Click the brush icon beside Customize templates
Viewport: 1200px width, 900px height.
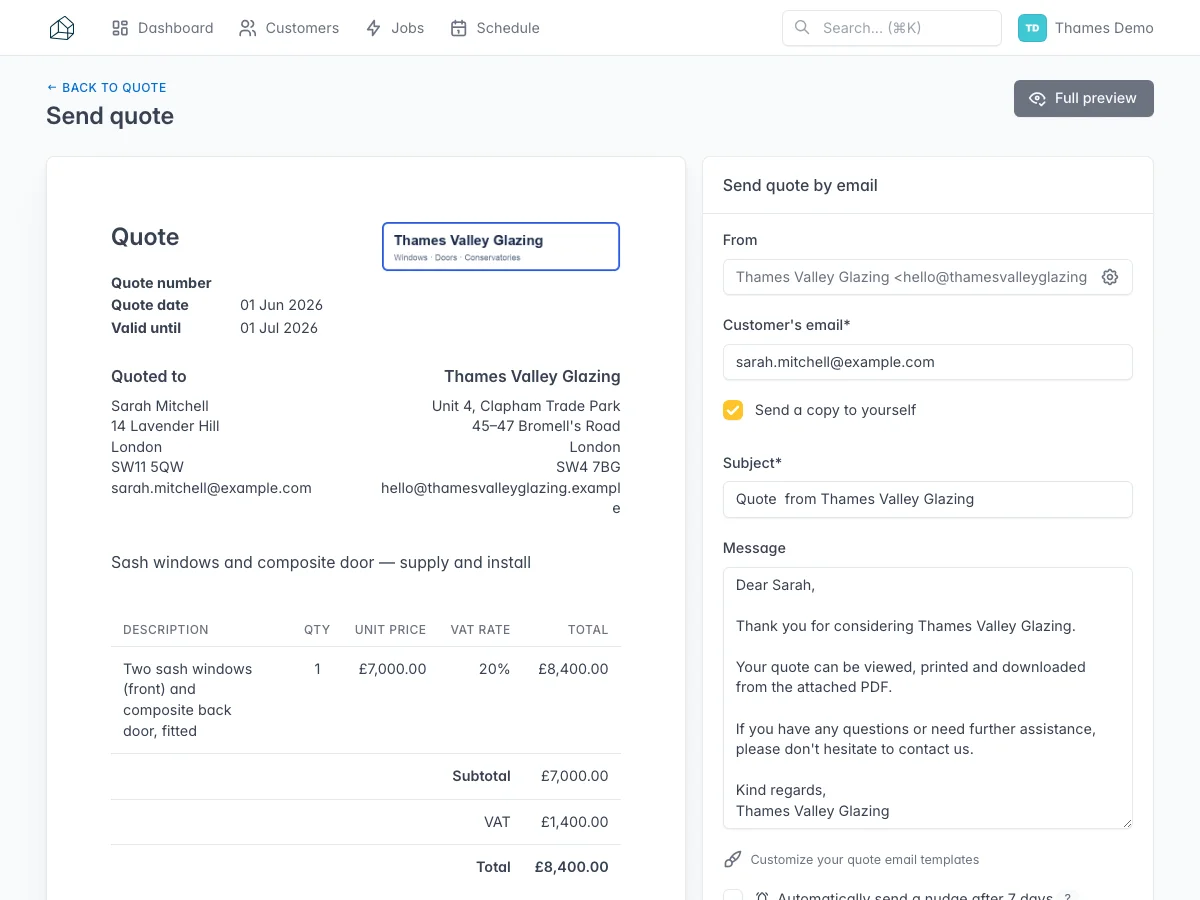pyautogui.click(x=733, y=859)
